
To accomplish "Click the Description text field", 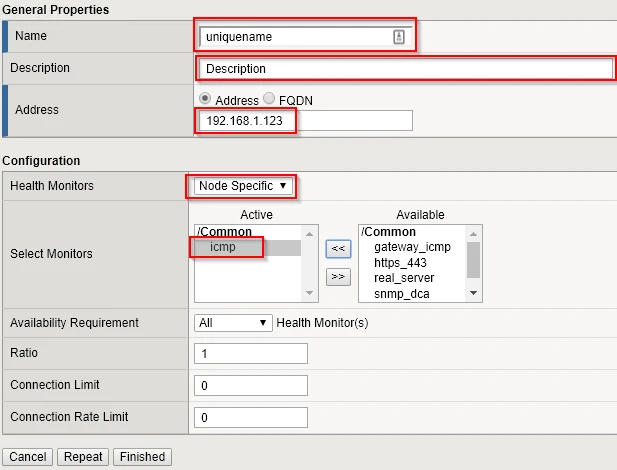I will (404, 69).
